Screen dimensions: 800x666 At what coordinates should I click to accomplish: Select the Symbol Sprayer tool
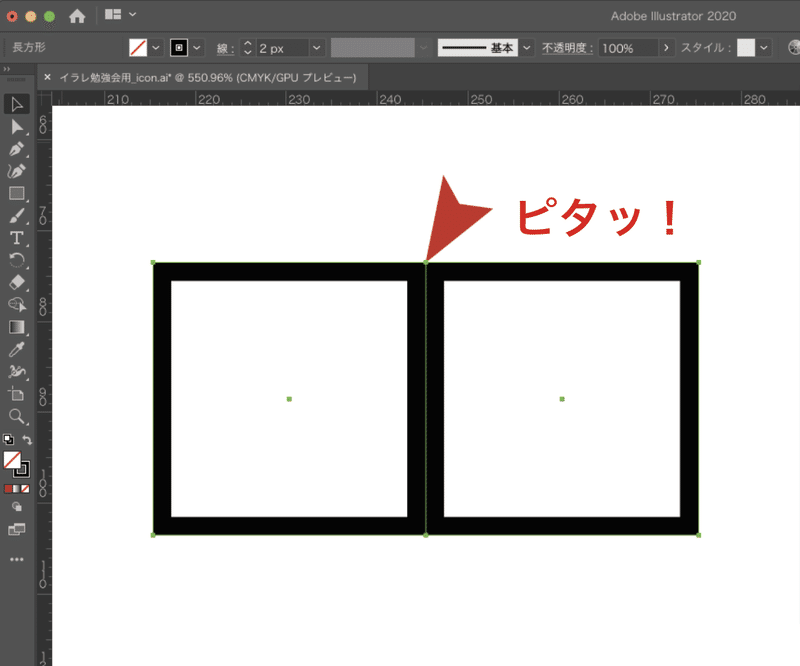pyautogui.click(x=17, y=372)
